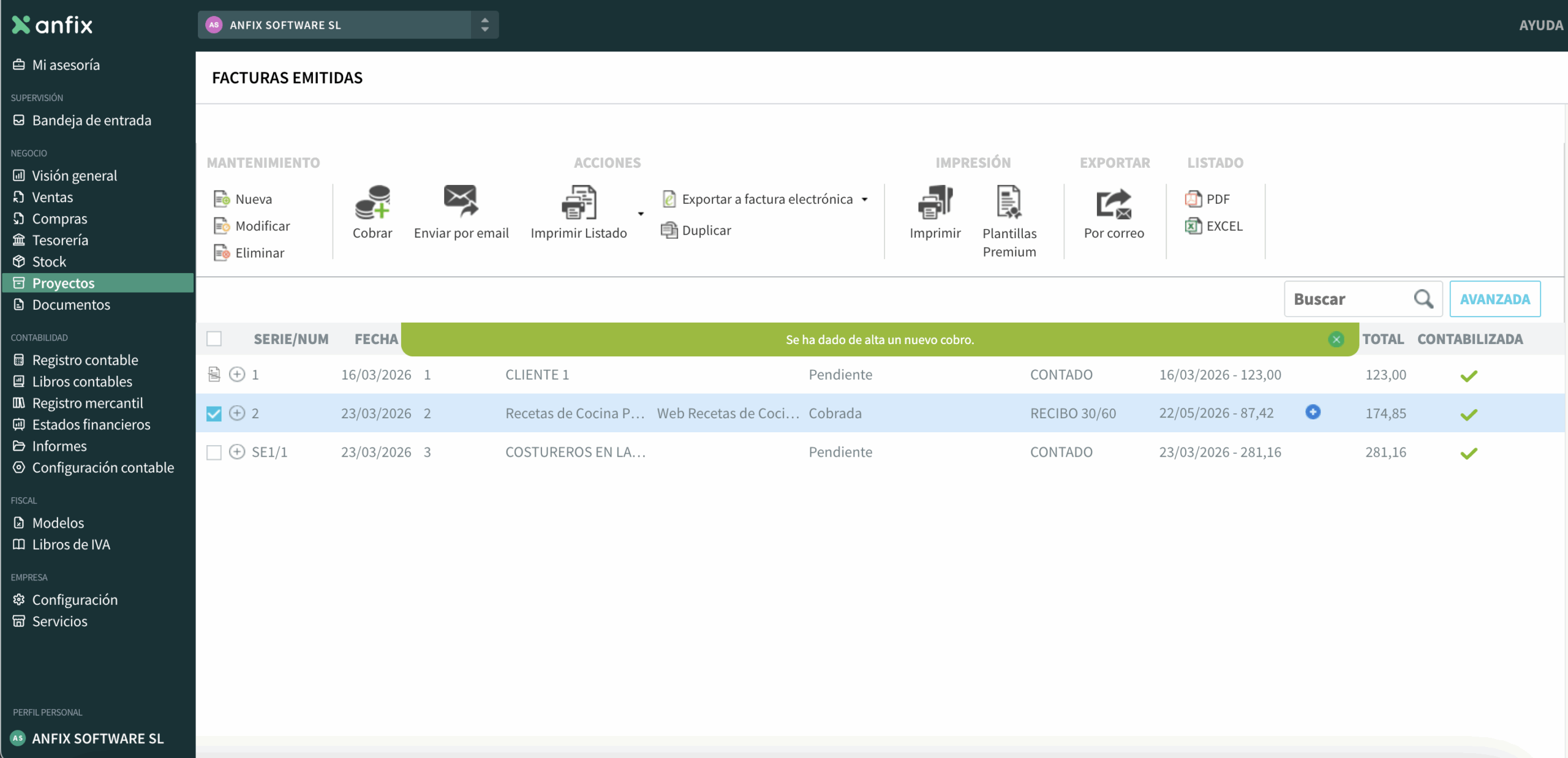The height and width of the screenshot is (758, 1568).
Task: Go to Registro contable menu item
Action: pos(85,360)
